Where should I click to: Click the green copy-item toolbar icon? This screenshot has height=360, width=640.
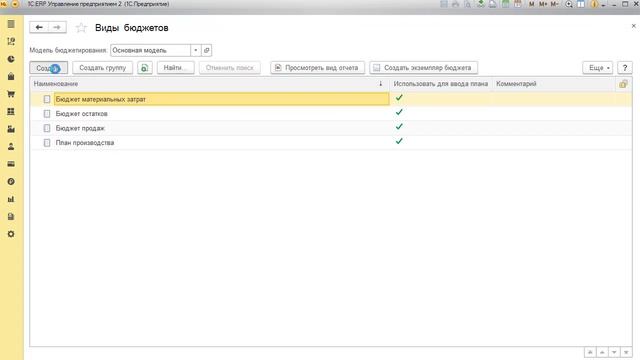tap(144, 68)
